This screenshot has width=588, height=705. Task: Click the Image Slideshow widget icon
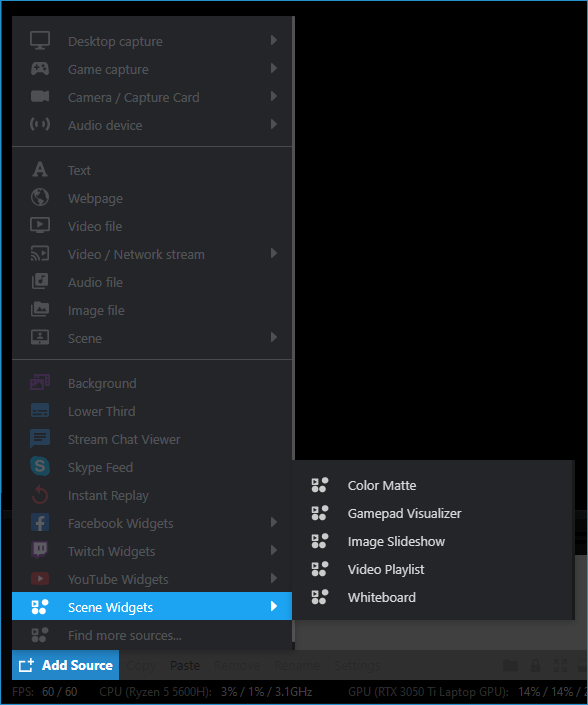(320, 541)
